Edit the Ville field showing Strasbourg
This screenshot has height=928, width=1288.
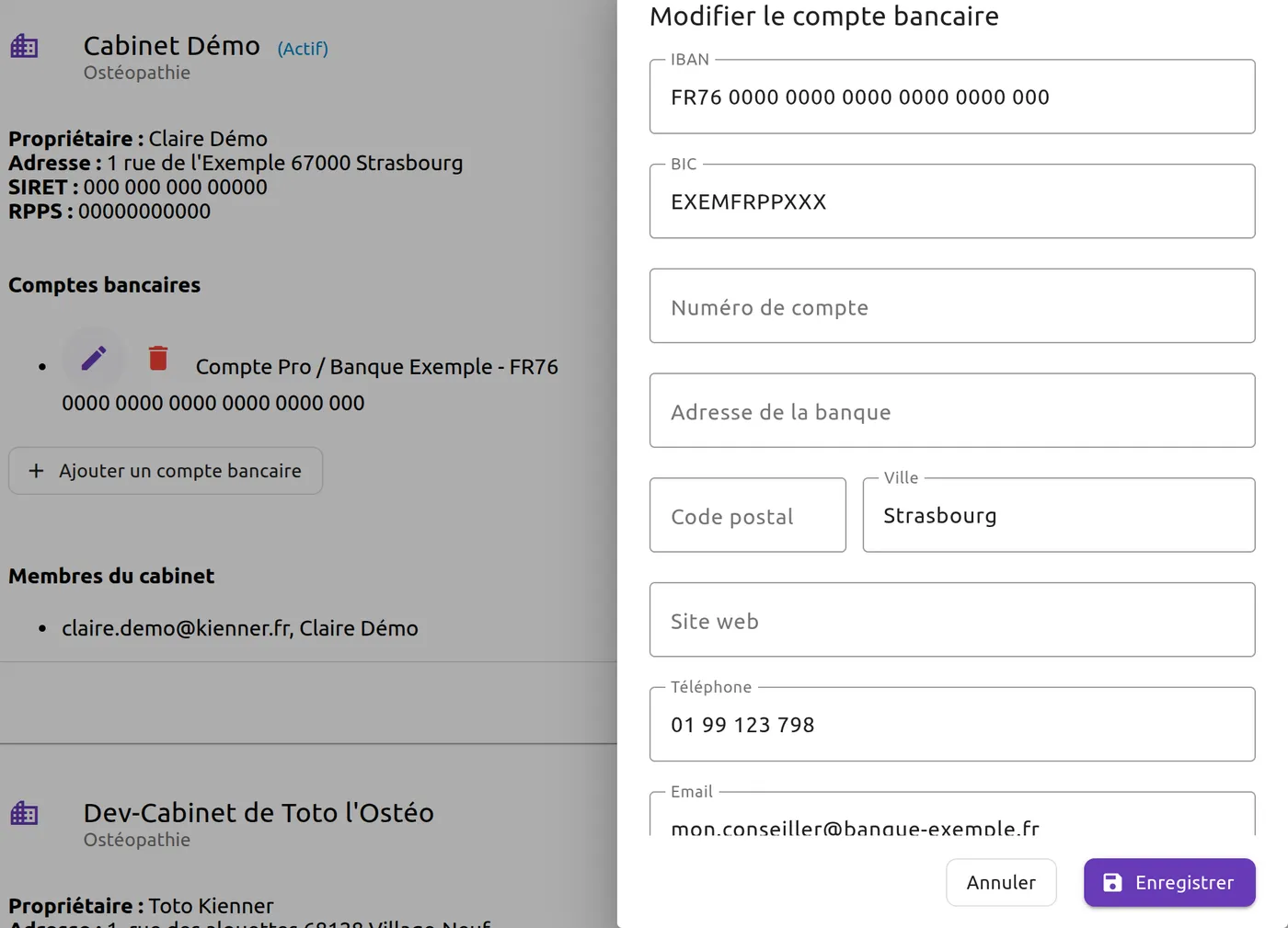tap(1059, 515)
